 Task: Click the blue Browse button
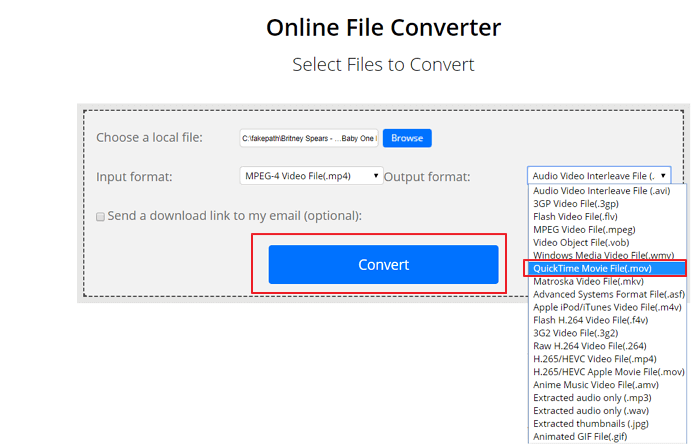pyautogui.click(x=407, y=138)
